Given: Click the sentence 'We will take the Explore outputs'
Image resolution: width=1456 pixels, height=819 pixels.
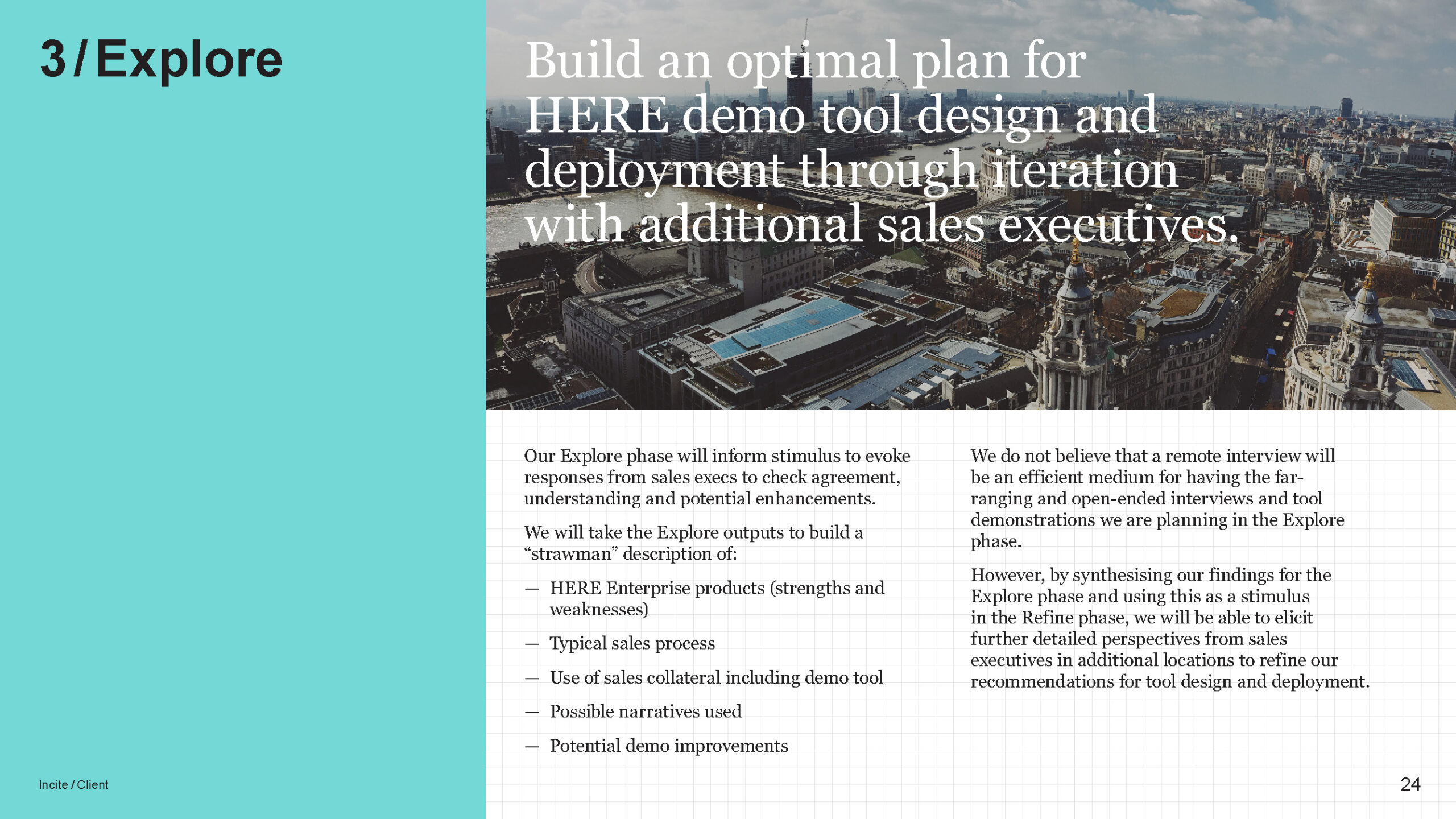Looking at the screenshot, I should (693, 543).
